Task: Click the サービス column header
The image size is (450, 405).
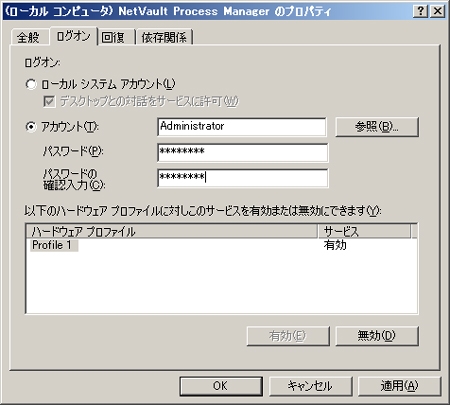Action: click(x=364, y=231)
